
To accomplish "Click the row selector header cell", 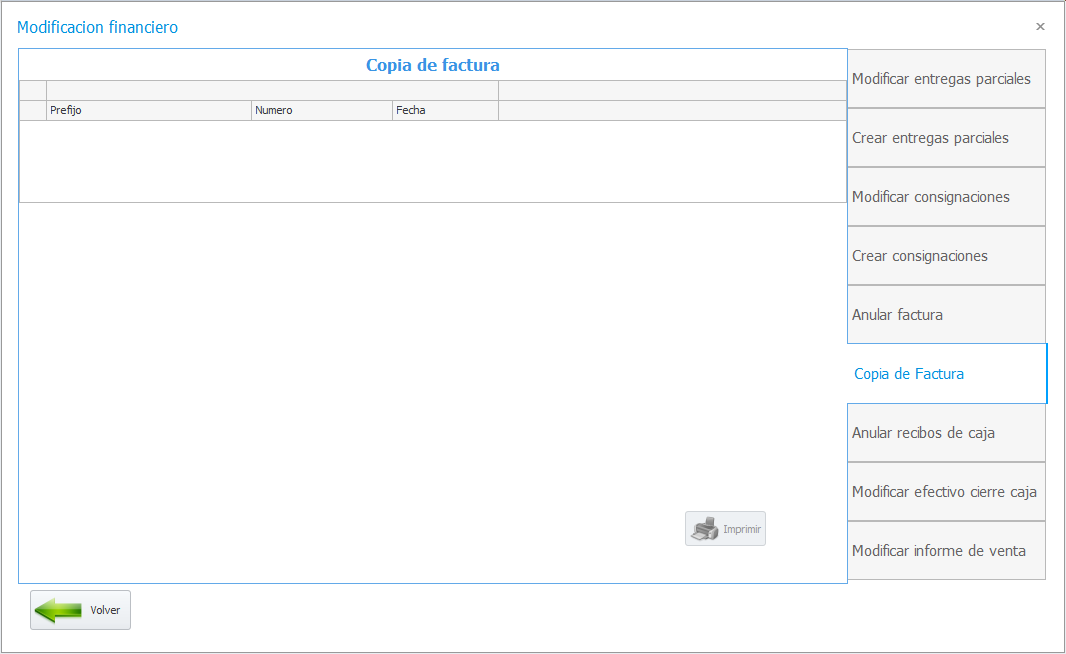I will coord(33,111).
